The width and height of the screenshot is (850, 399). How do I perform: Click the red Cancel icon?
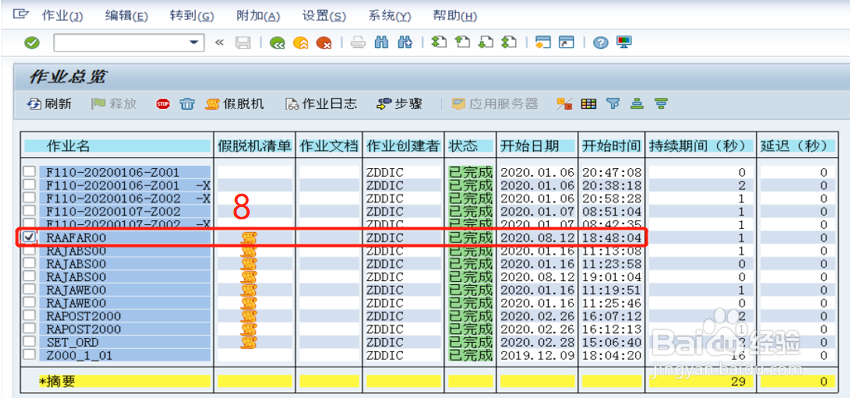point(324,43)
